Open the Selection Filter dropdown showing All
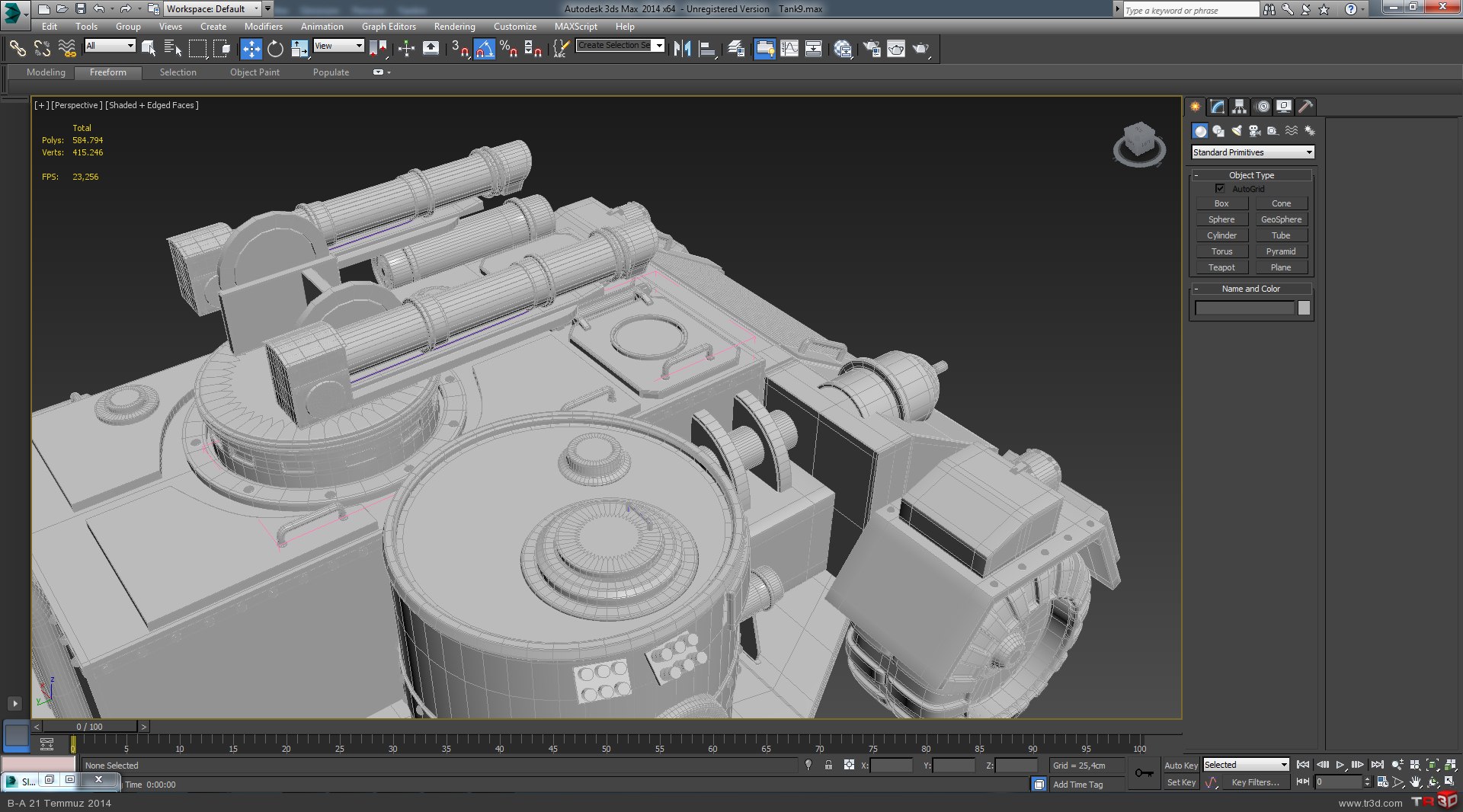The image size is (1463, 812). click(110, 46)
